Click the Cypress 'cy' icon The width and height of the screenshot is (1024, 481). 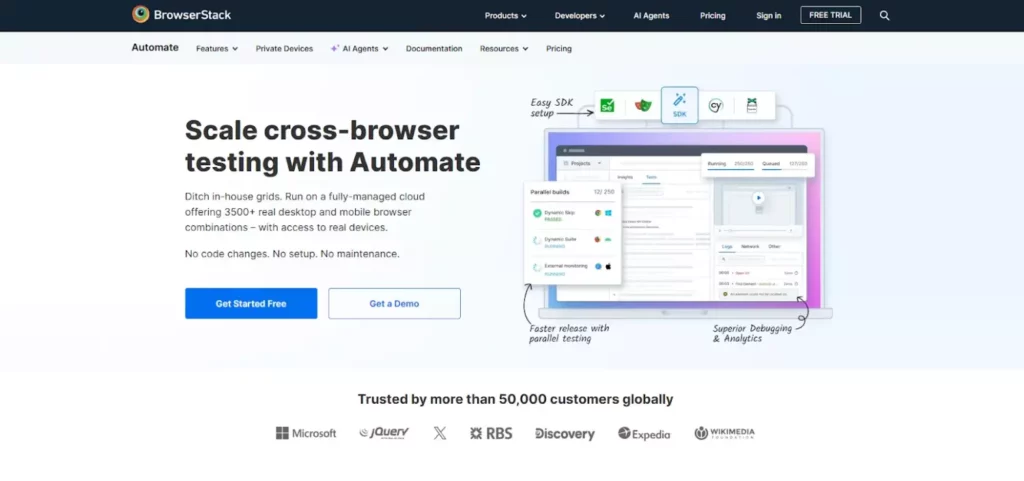[x=716, y=106]
